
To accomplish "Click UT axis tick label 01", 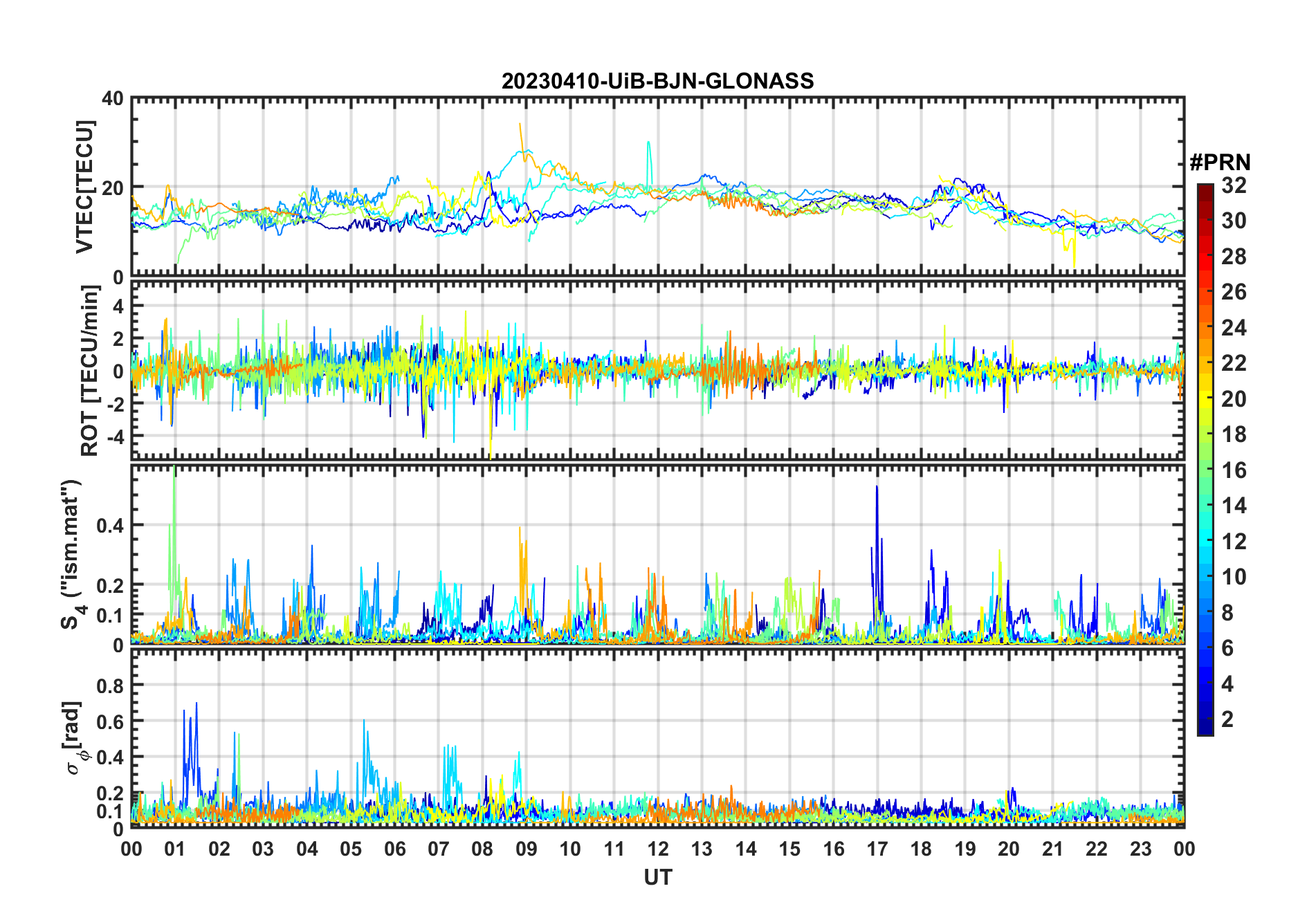I will pos(175,849).
